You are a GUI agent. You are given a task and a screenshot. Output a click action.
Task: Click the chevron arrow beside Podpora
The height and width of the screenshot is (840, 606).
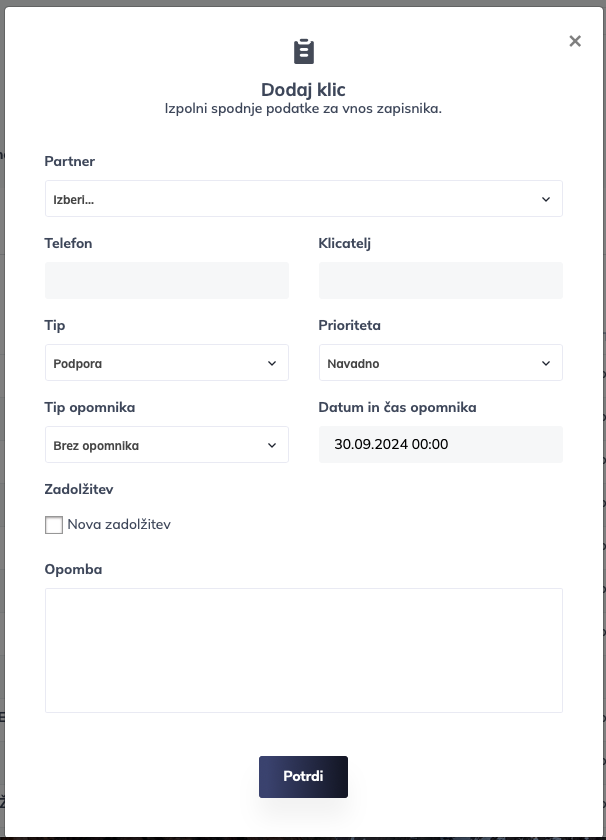tap(272, 363)
